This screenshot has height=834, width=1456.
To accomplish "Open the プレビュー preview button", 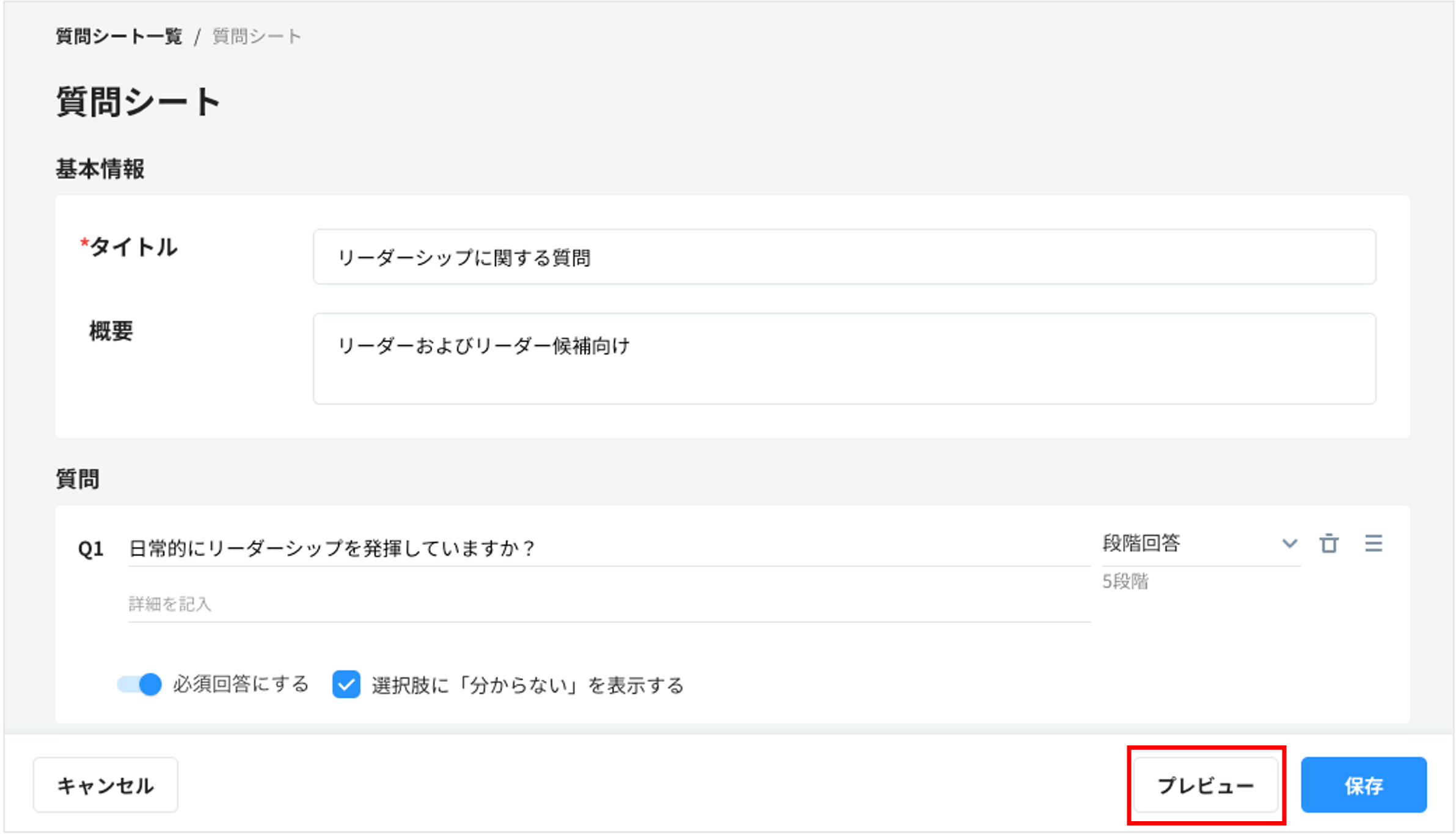I will click(1205, 785).
